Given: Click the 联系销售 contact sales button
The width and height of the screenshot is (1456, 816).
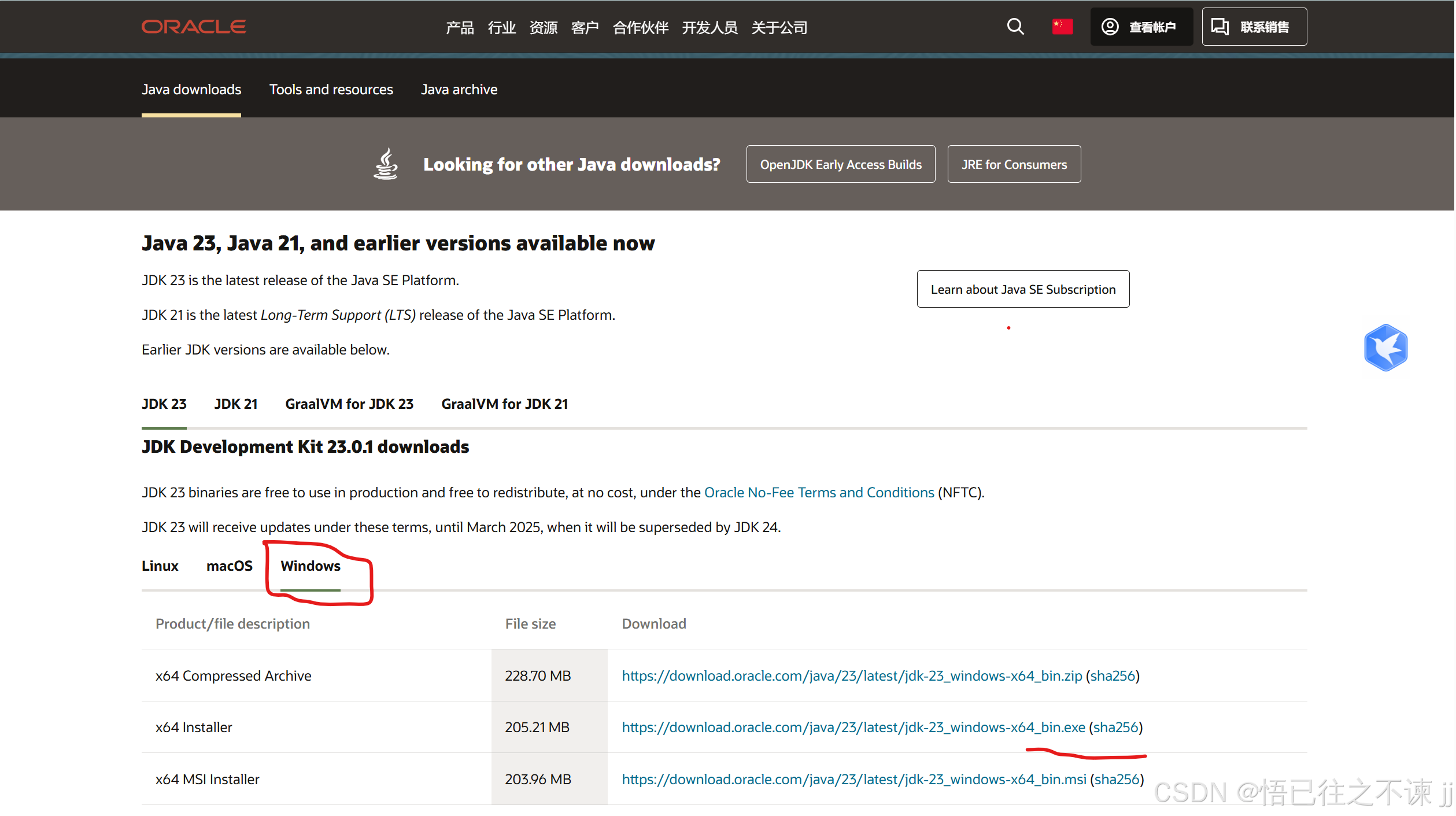Looking at the screenshot, I should click(1254, 27).
